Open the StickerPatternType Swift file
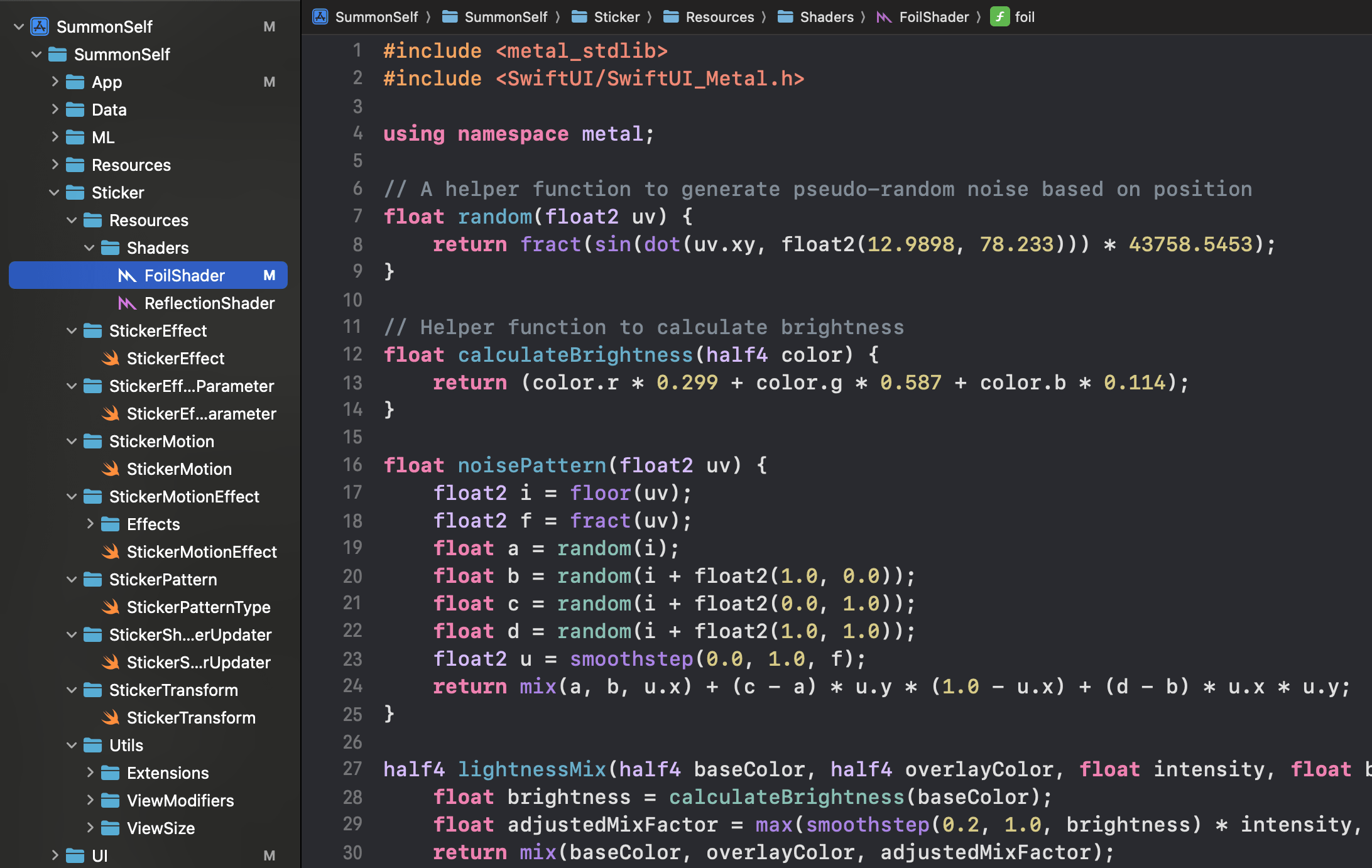Screen dimensions: 1372x868 pyautogui.click(x=198, y=607)
